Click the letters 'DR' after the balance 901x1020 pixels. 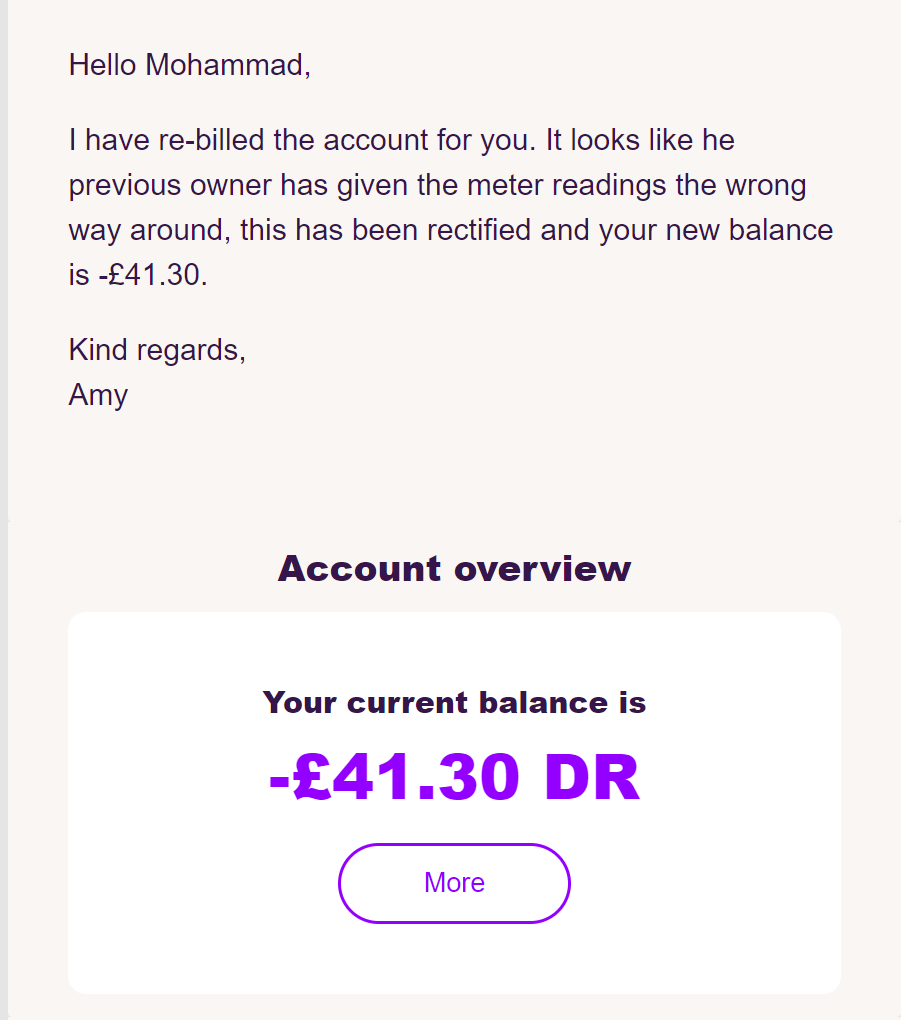point(592,777)
